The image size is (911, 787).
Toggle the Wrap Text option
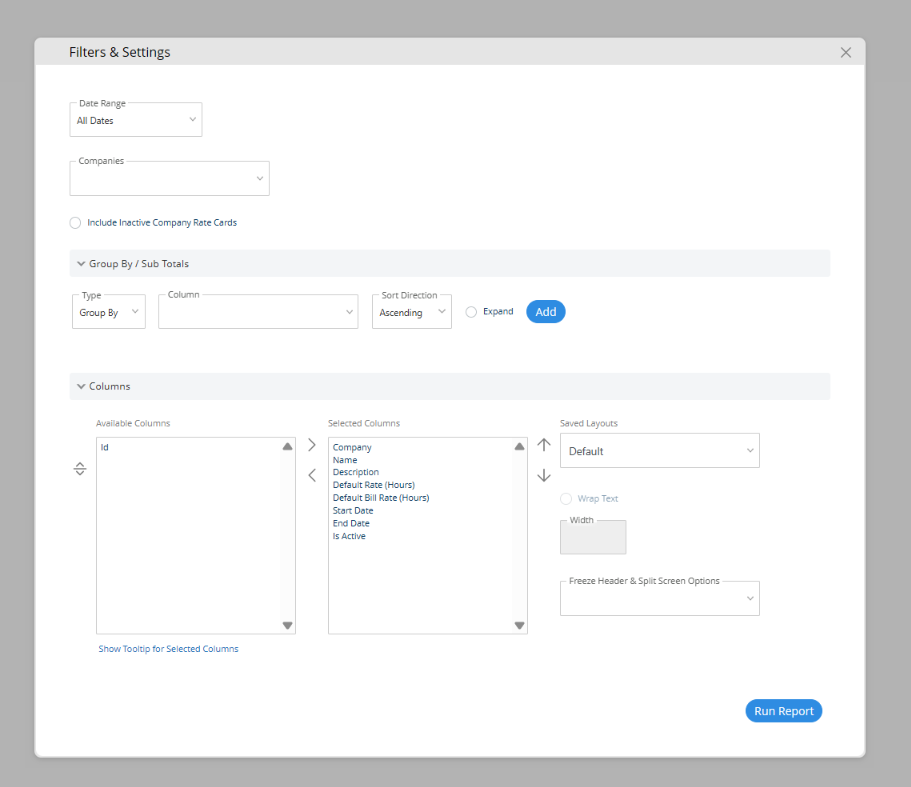coord(566,499)
